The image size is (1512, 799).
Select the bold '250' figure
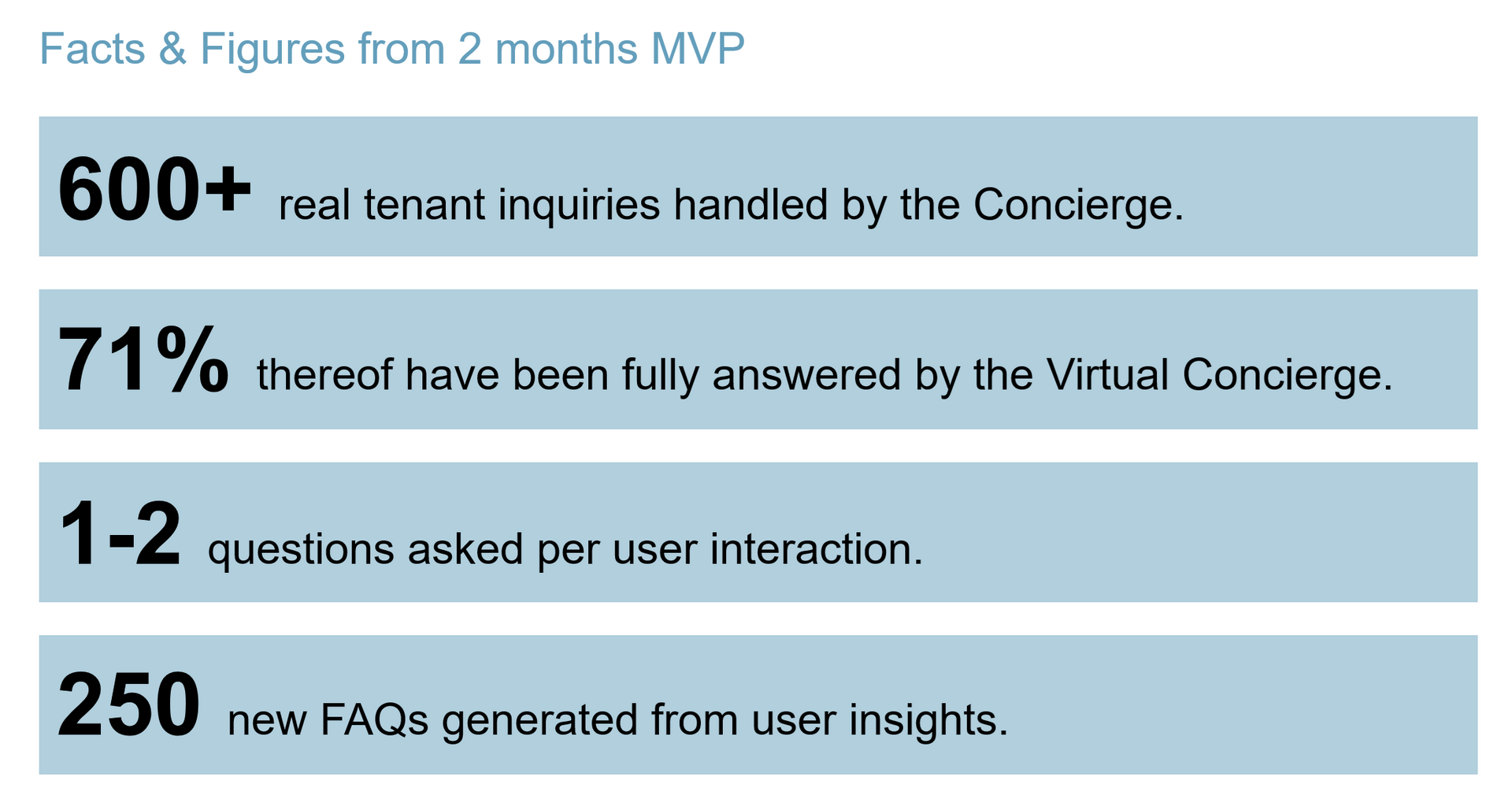[x=129, y=705]
